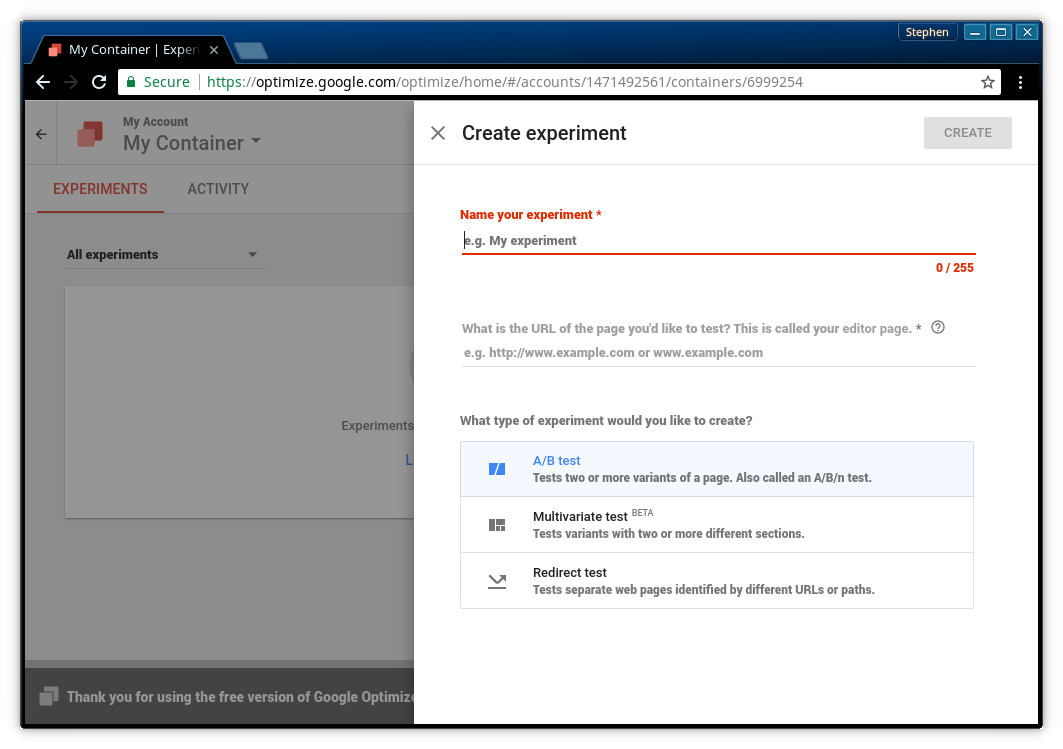Maximize the browser window
This screenshot has height=749, width=1063.
(x=1001, y=32)
